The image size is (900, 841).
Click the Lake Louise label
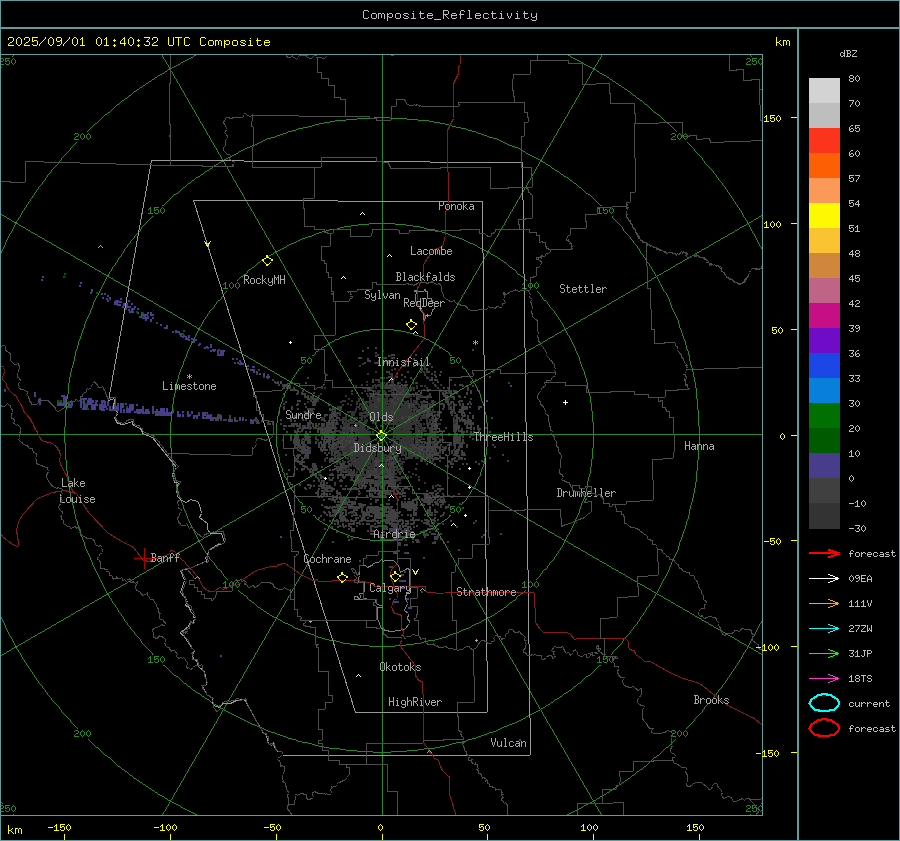click(x=77, y=491)
